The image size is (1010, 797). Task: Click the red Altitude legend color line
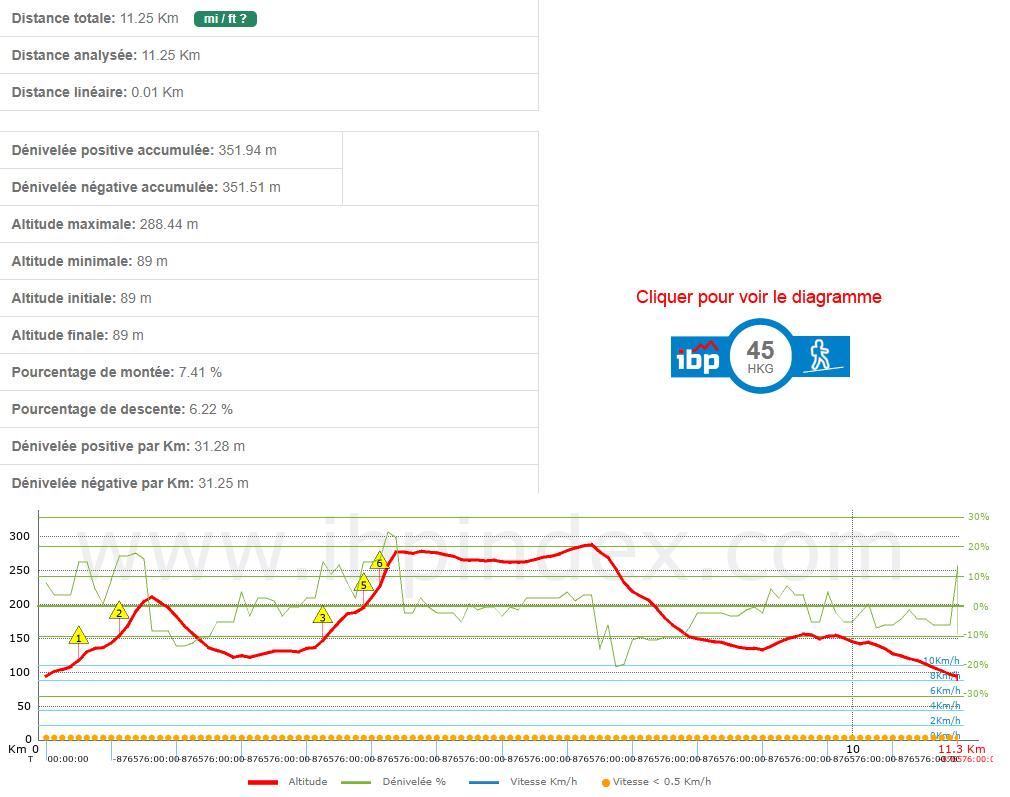pyautogui.click(x=263, y=782)
